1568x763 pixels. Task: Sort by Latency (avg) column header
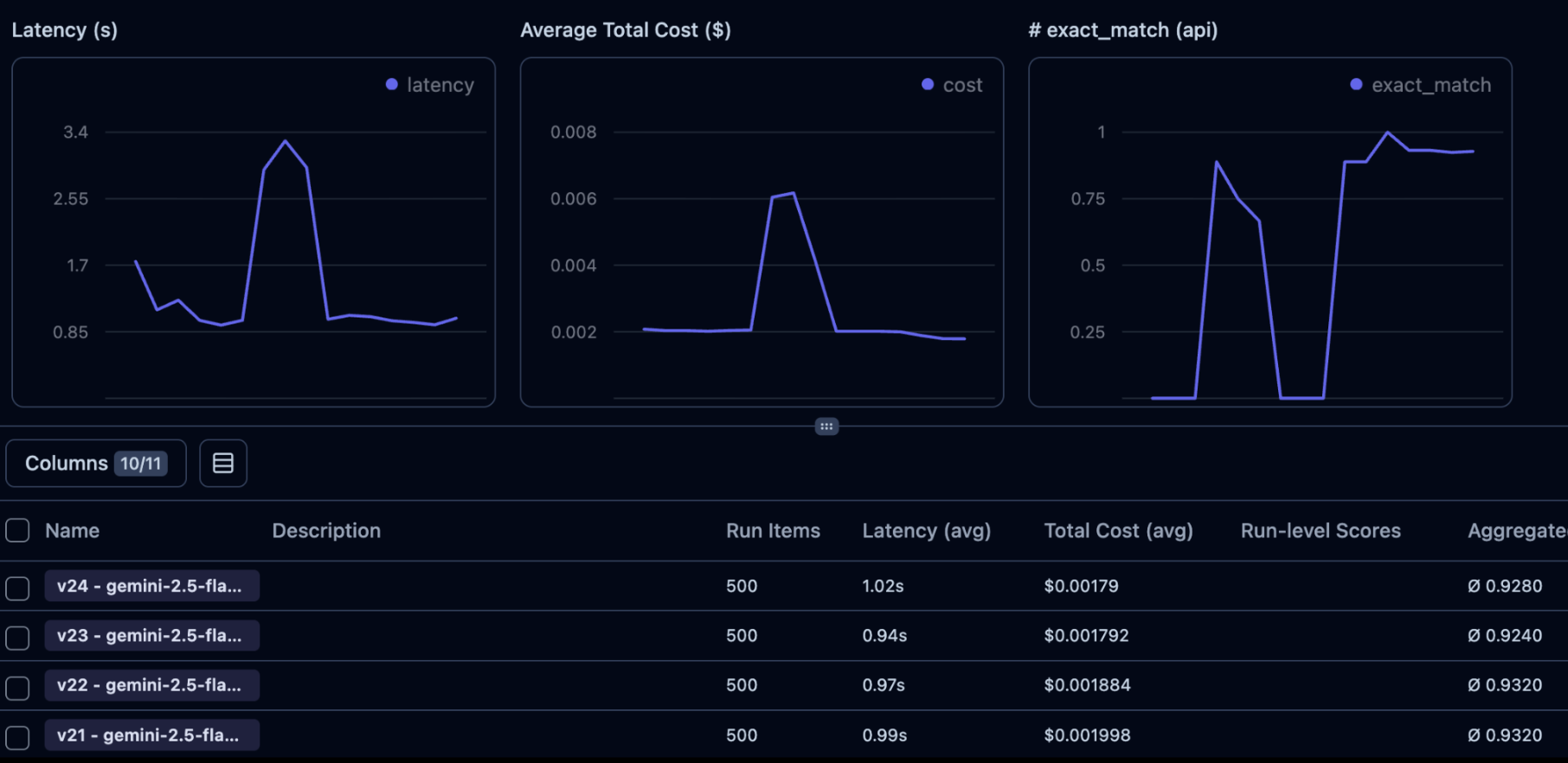click(x=926, y=530)
